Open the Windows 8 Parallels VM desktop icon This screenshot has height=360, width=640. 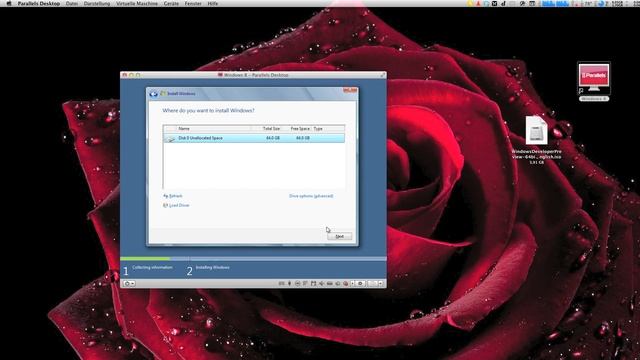(x=593, y=82)
